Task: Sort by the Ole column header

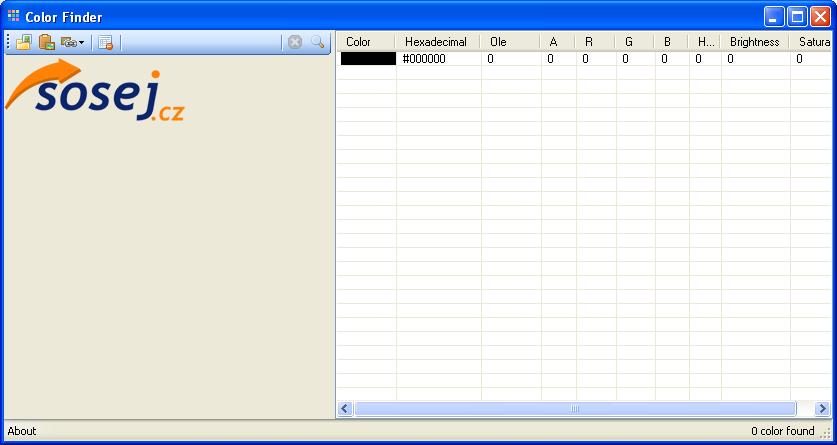Action: pos(510,42)
